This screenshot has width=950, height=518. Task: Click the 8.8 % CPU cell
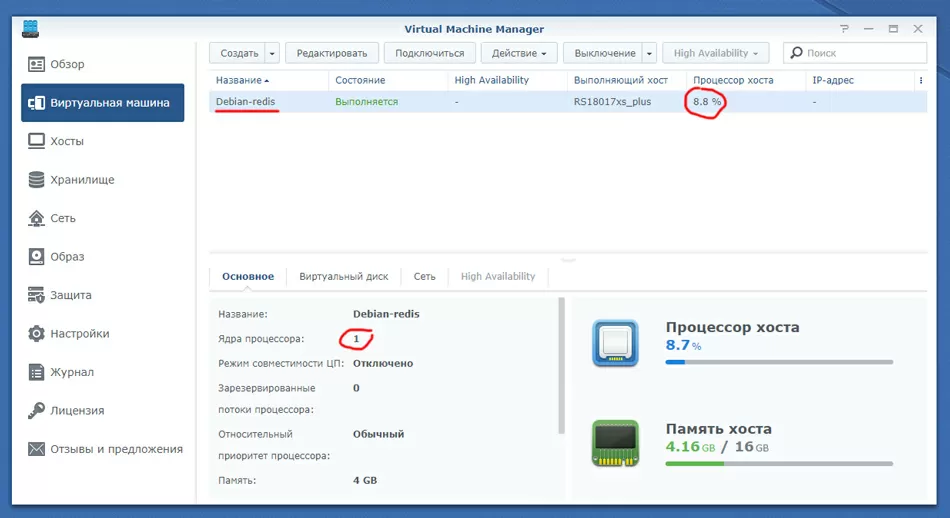point(707,102)
